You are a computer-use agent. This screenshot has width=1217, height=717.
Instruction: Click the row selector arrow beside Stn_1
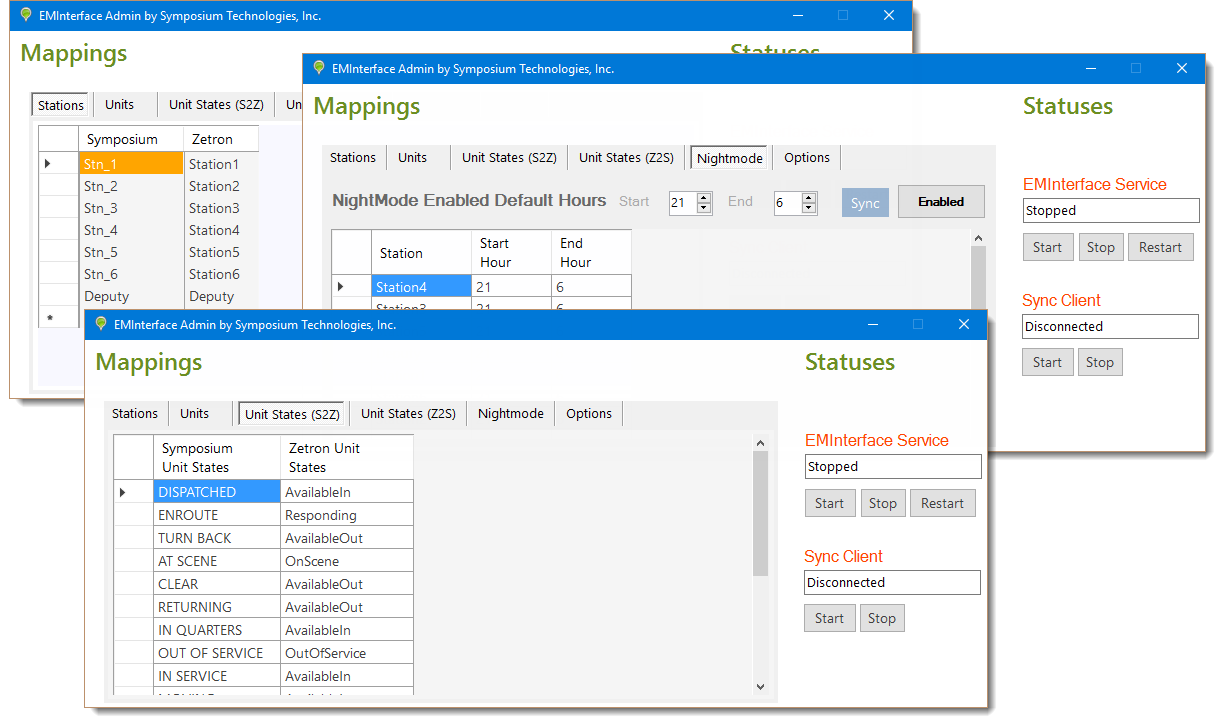click(48, 164)
